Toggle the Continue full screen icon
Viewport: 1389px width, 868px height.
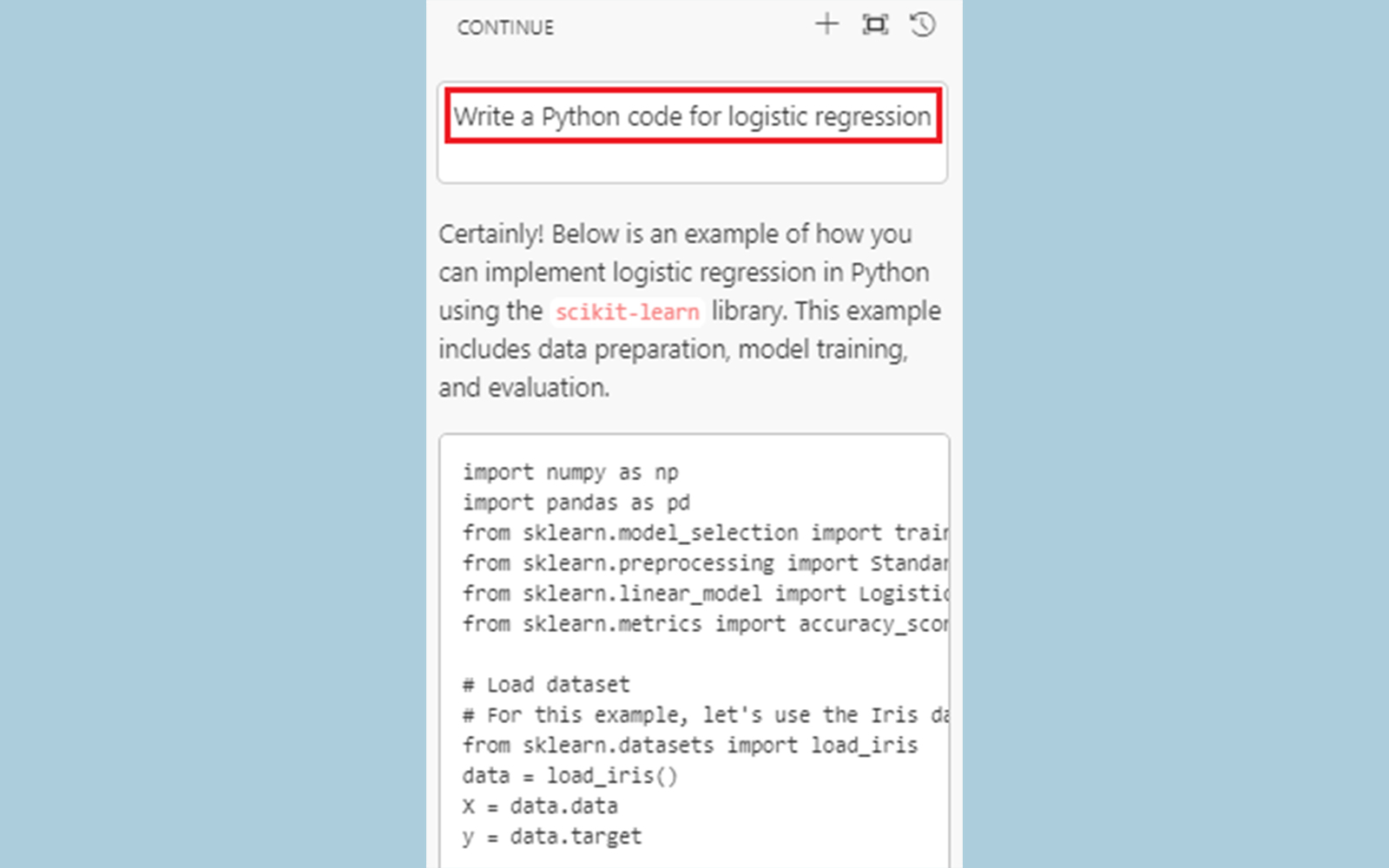point(875,24)
